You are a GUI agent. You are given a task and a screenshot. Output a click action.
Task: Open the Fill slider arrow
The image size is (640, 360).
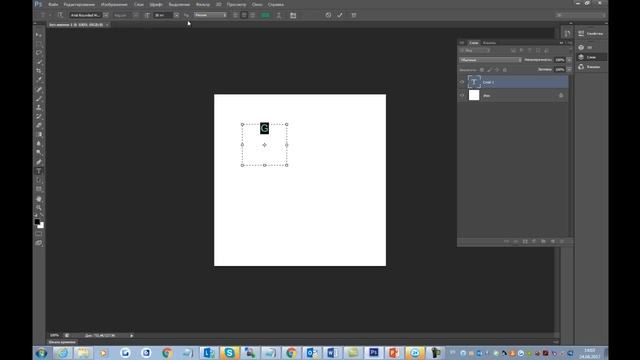[569, 69]
